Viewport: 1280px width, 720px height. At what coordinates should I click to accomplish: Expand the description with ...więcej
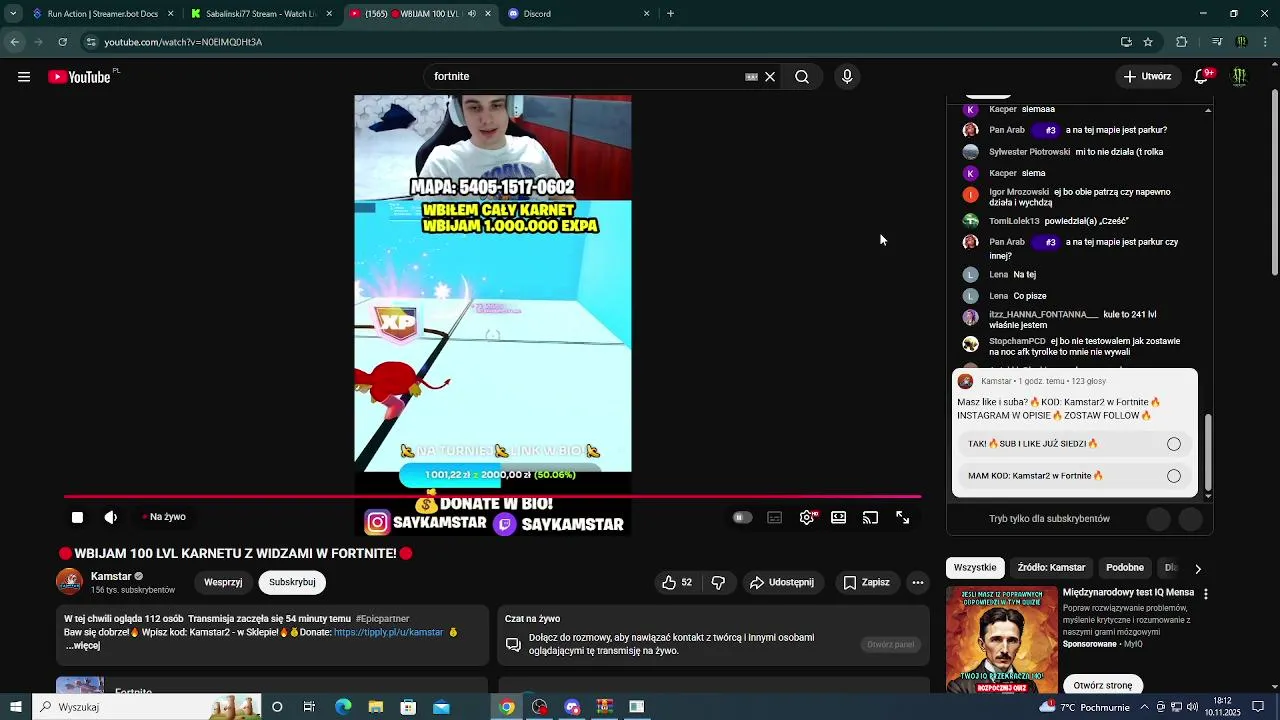[x=84, y=646]
